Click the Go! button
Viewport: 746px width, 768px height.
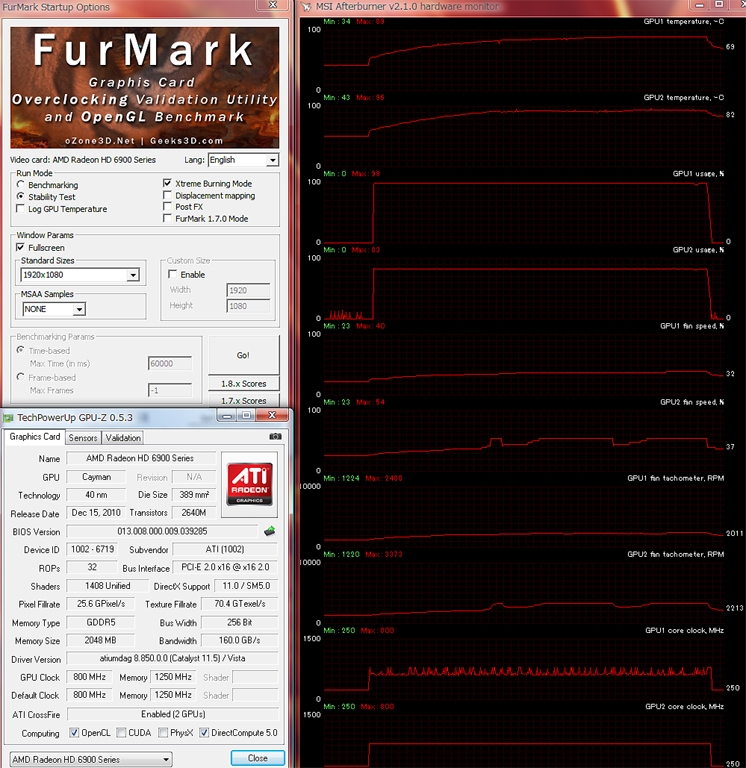coord(243,355)
